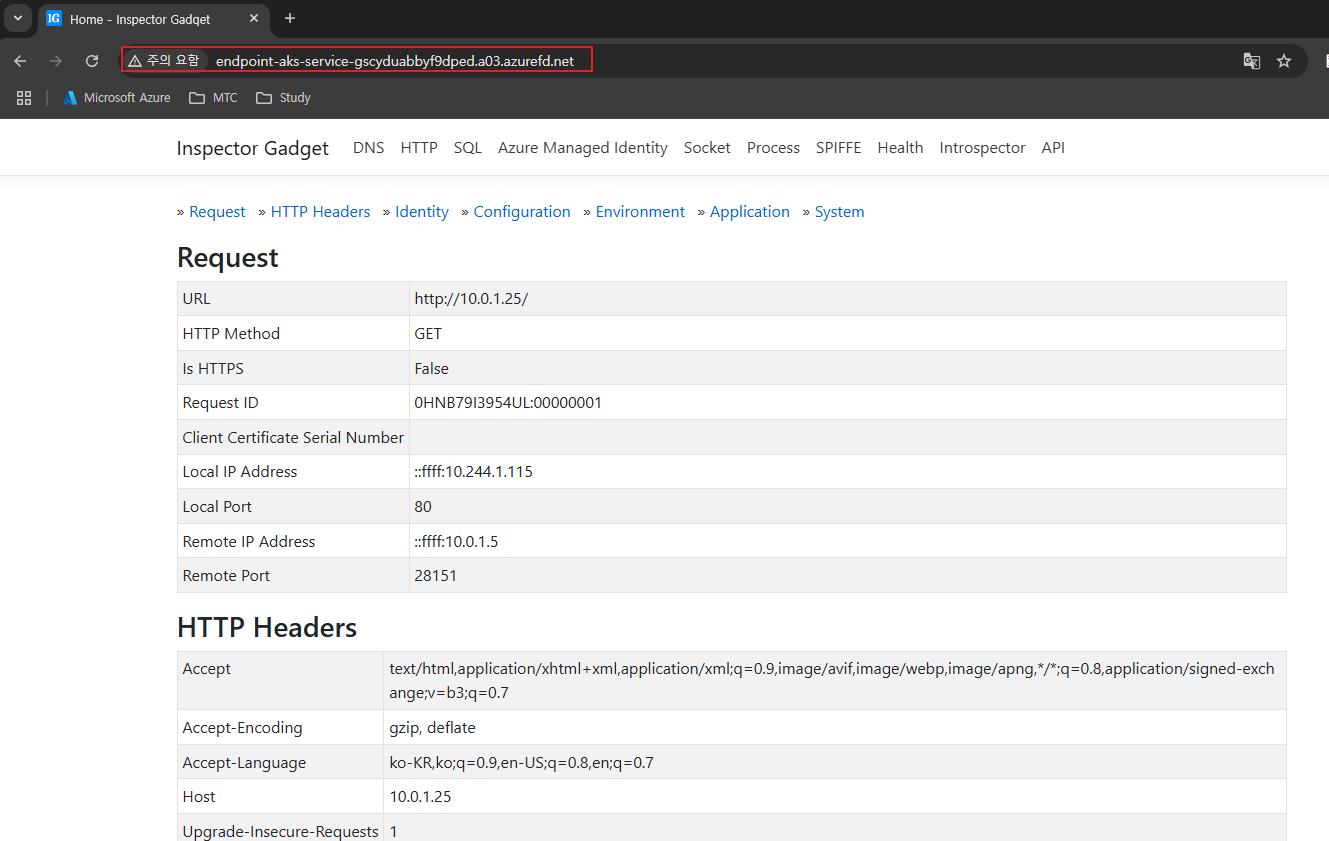Open Azure Managed Identity page
1329x841 pixels.
point(582,148)
